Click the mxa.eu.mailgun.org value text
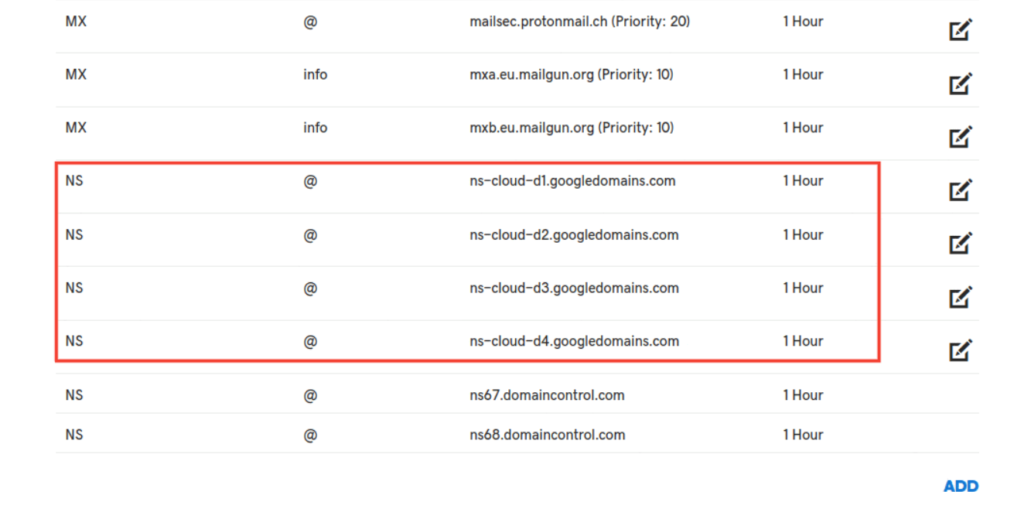The height and width of the screenshot is (512, 1024). click(571, 75)
